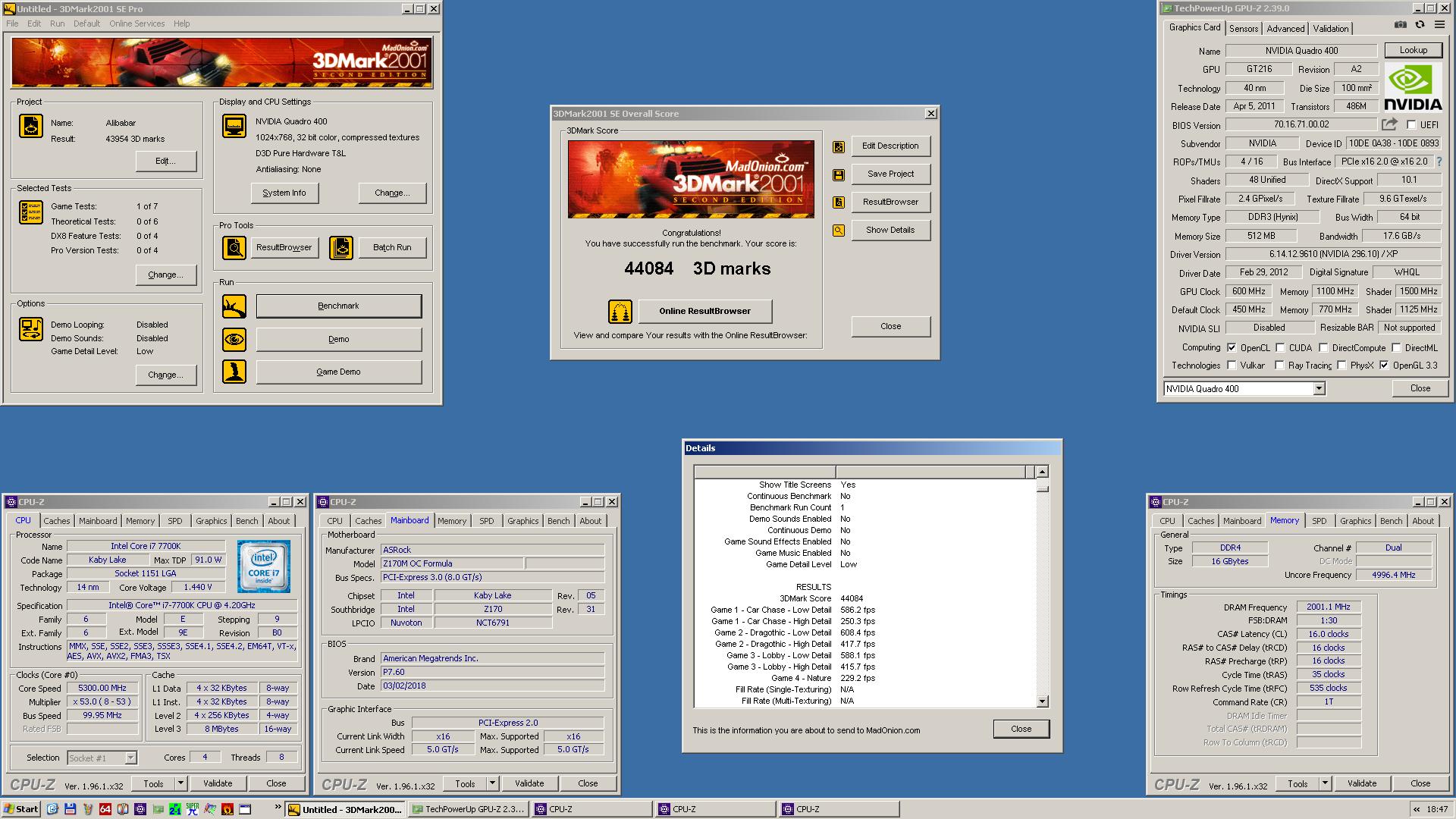Screen dimensions: 1456x819
Task: Toggle the UEFI checkbox in GPU-Z
Action: tap(1411, 124)
